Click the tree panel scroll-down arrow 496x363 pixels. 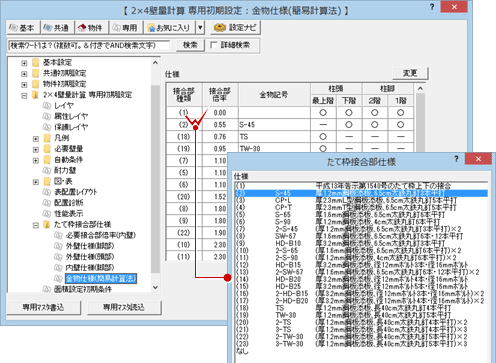[155, 287]
